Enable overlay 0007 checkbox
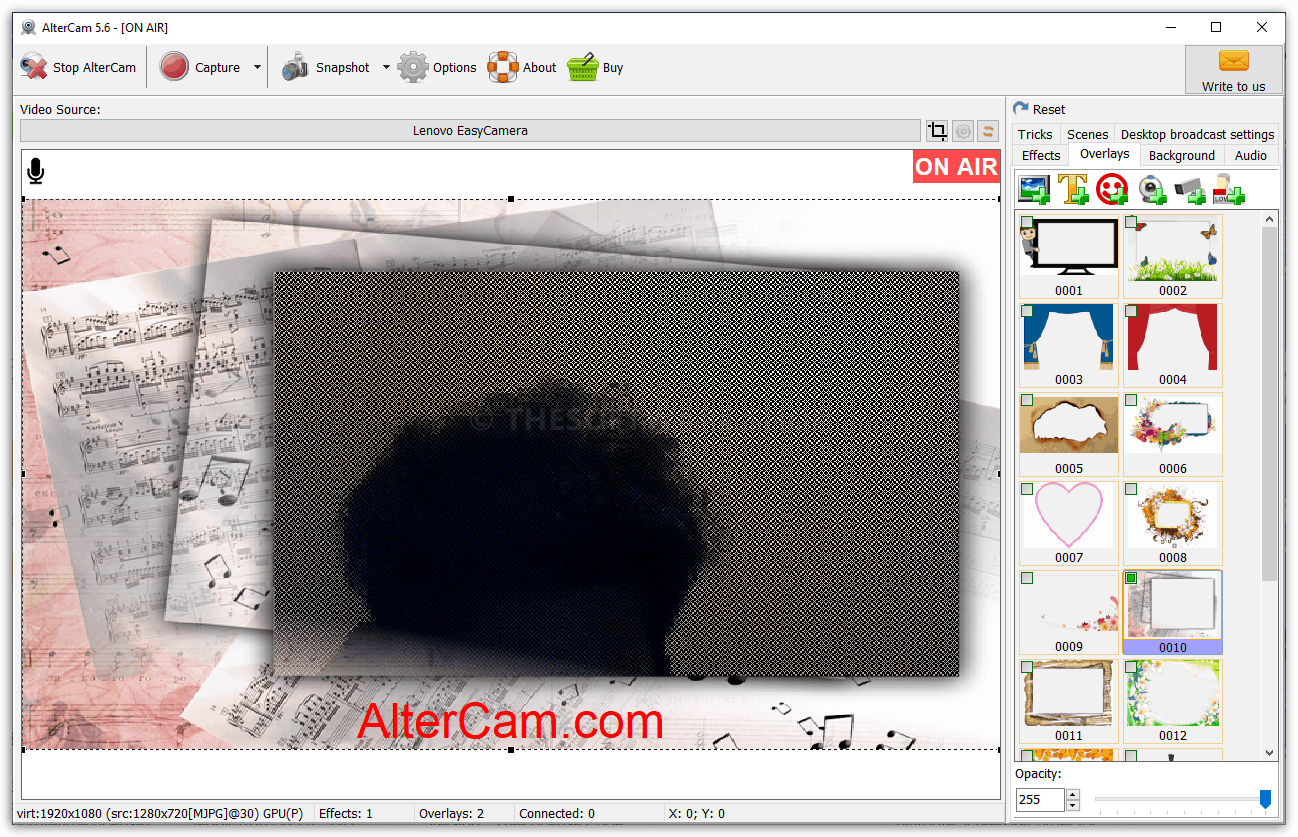 1027,489
